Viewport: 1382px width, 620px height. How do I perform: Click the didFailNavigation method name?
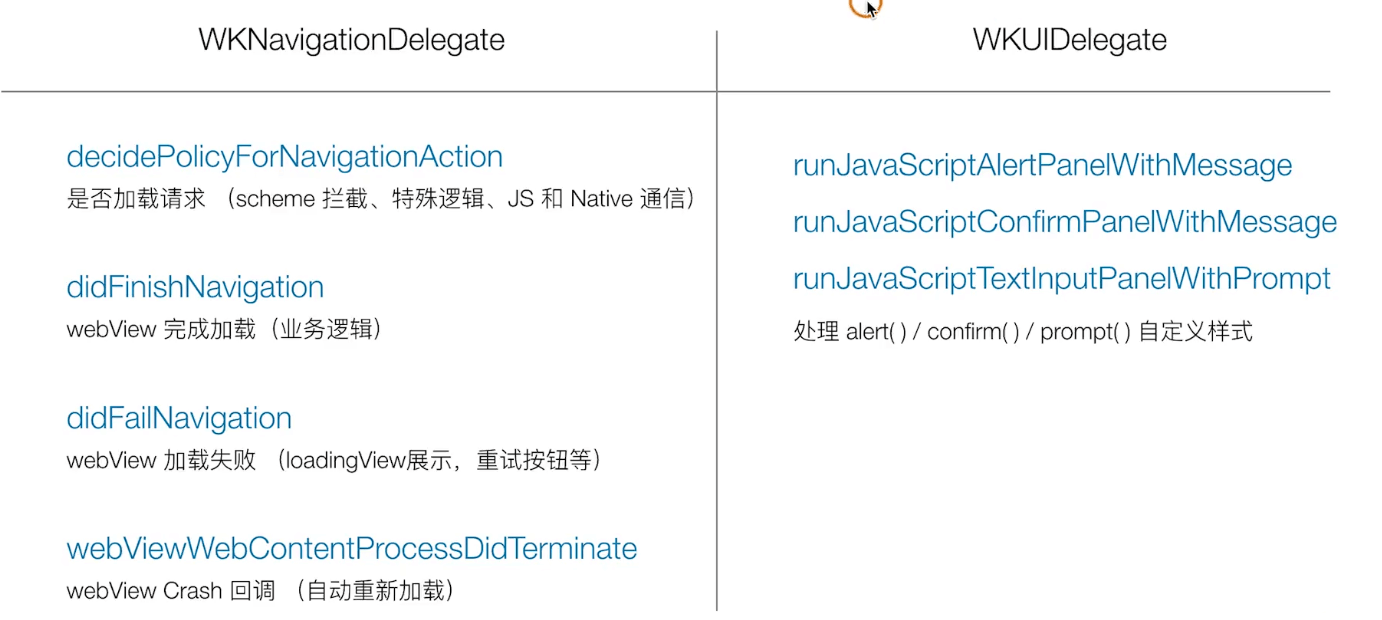[x=179, y=418]
